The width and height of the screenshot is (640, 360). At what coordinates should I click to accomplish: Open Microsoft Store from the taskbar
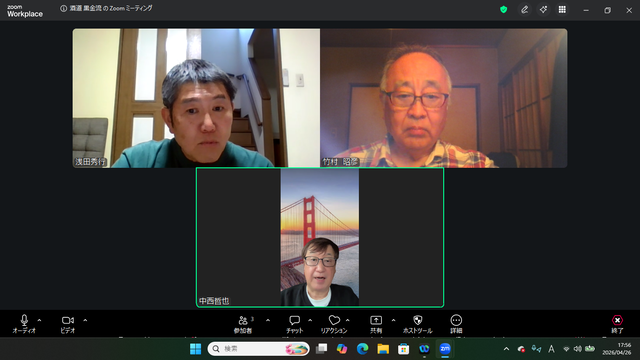point(404,349)
